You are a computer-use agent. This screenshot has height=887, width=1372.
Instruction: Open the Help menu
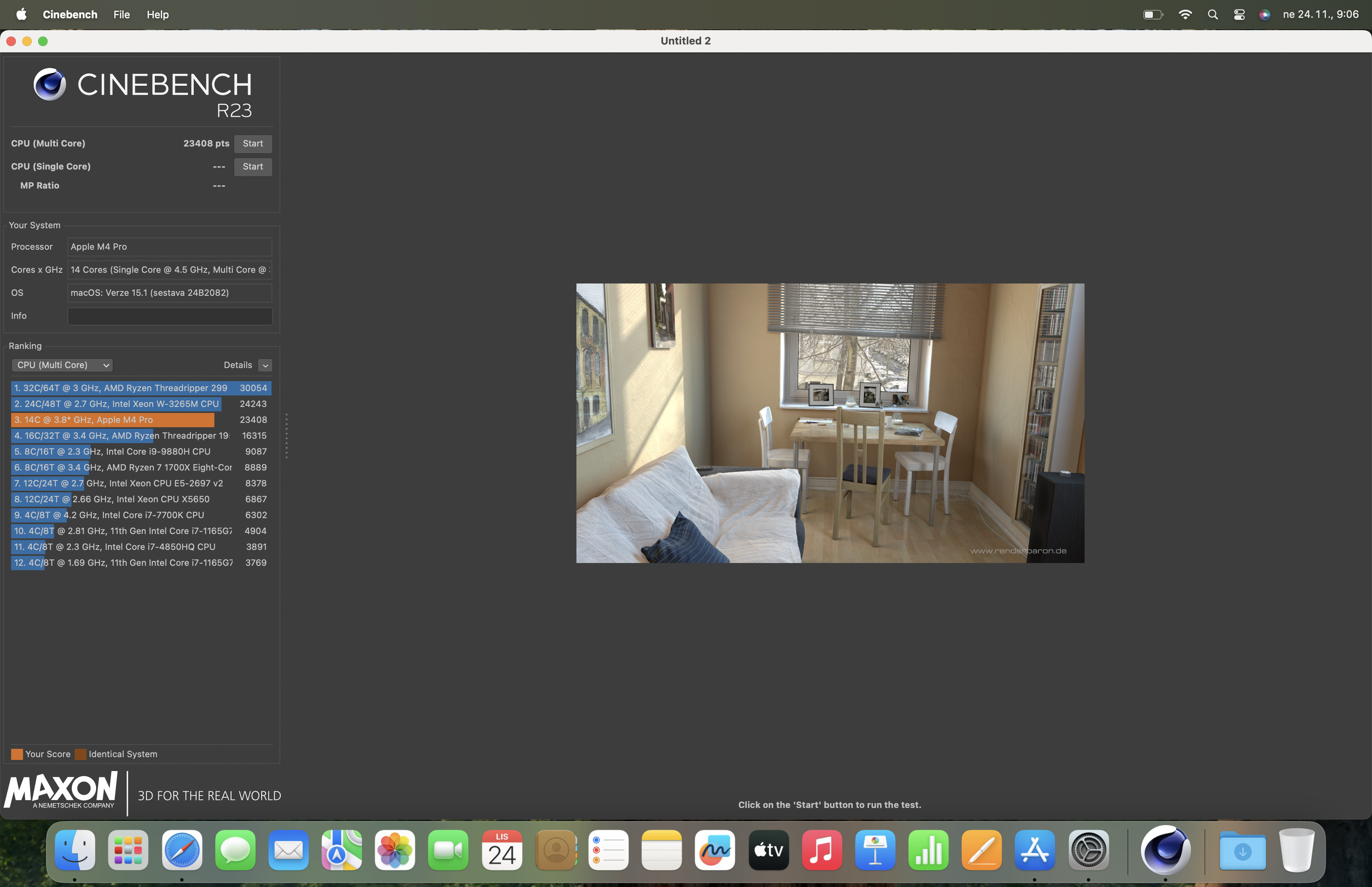(x=157, y=14)
